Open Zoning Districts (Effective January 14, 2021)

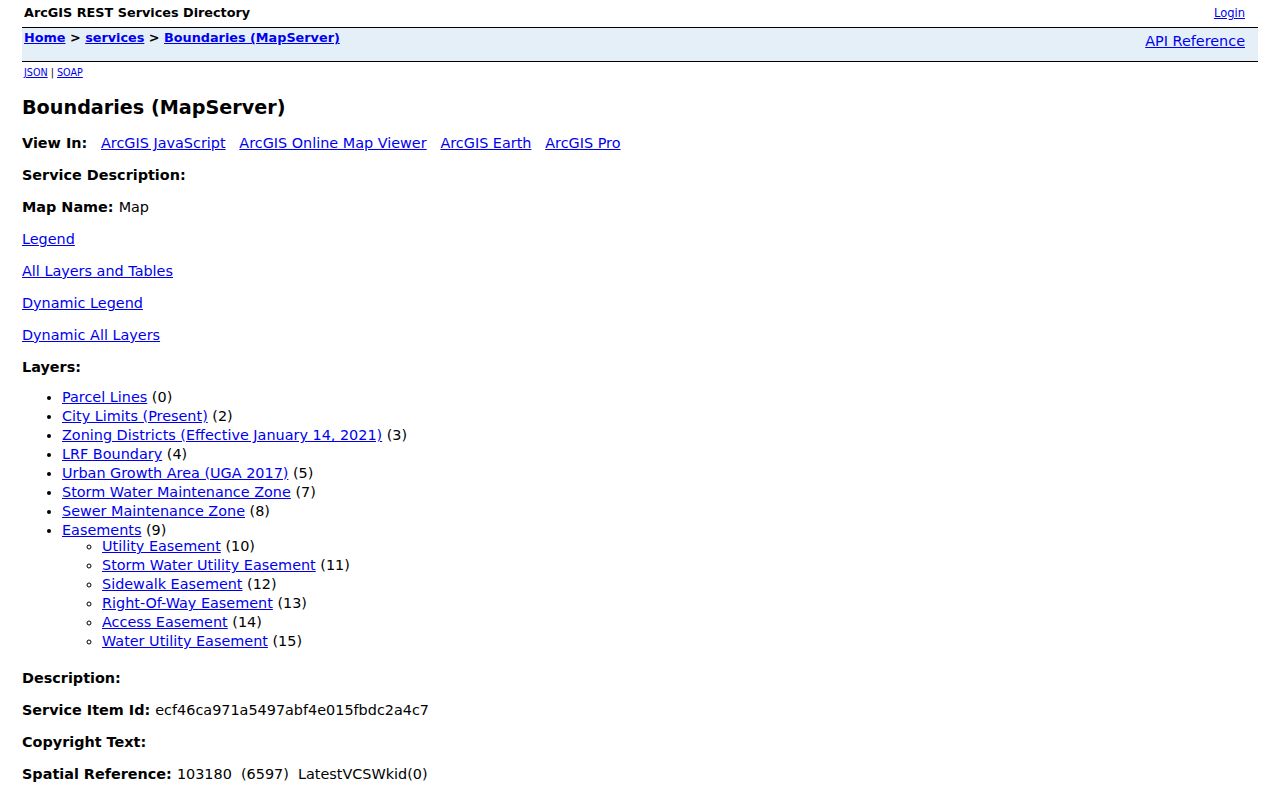pos(222,435)
